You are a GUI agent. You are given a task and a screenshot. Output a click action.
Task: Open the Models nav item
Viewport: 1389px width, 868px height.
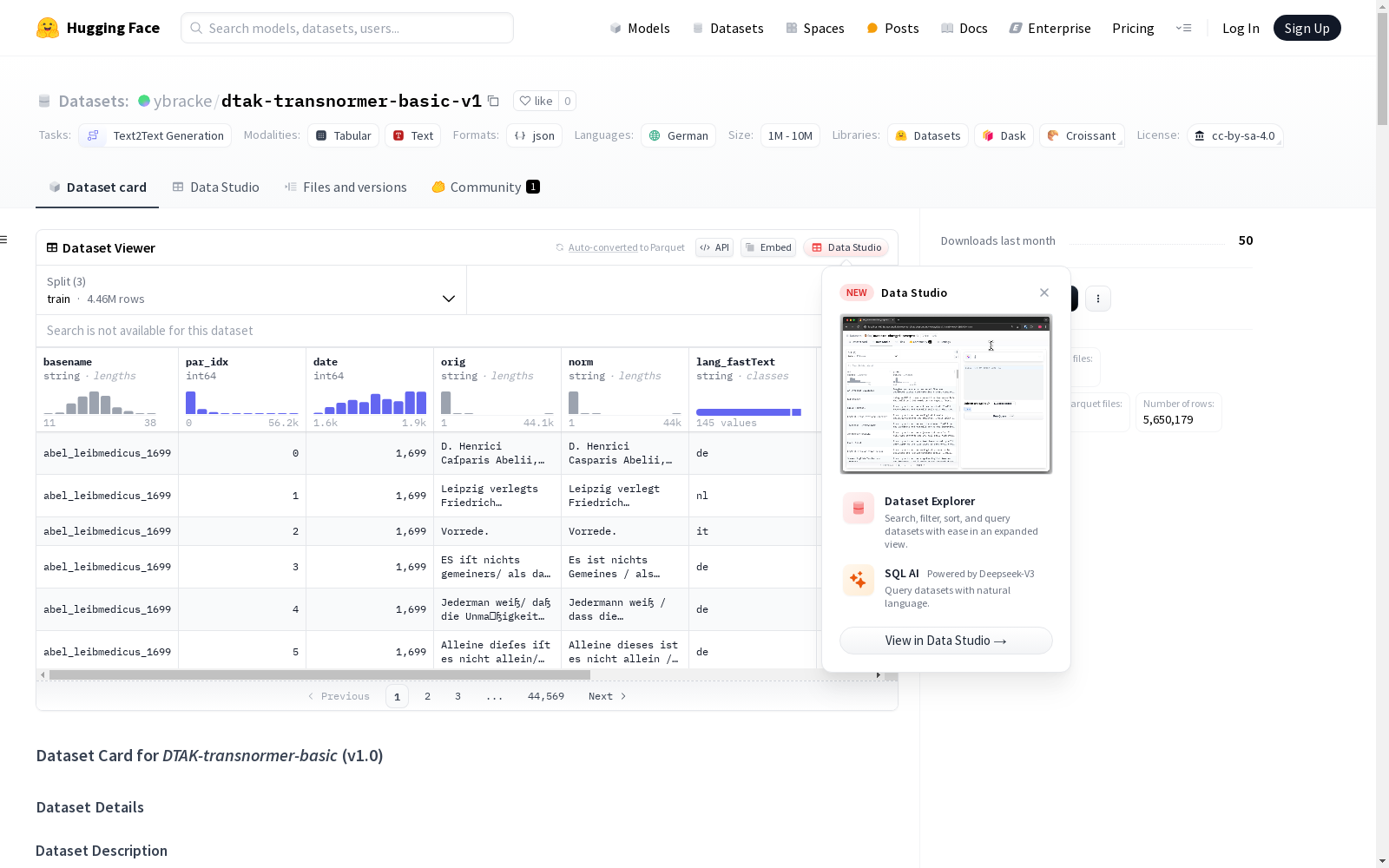[x=640, y=28]
